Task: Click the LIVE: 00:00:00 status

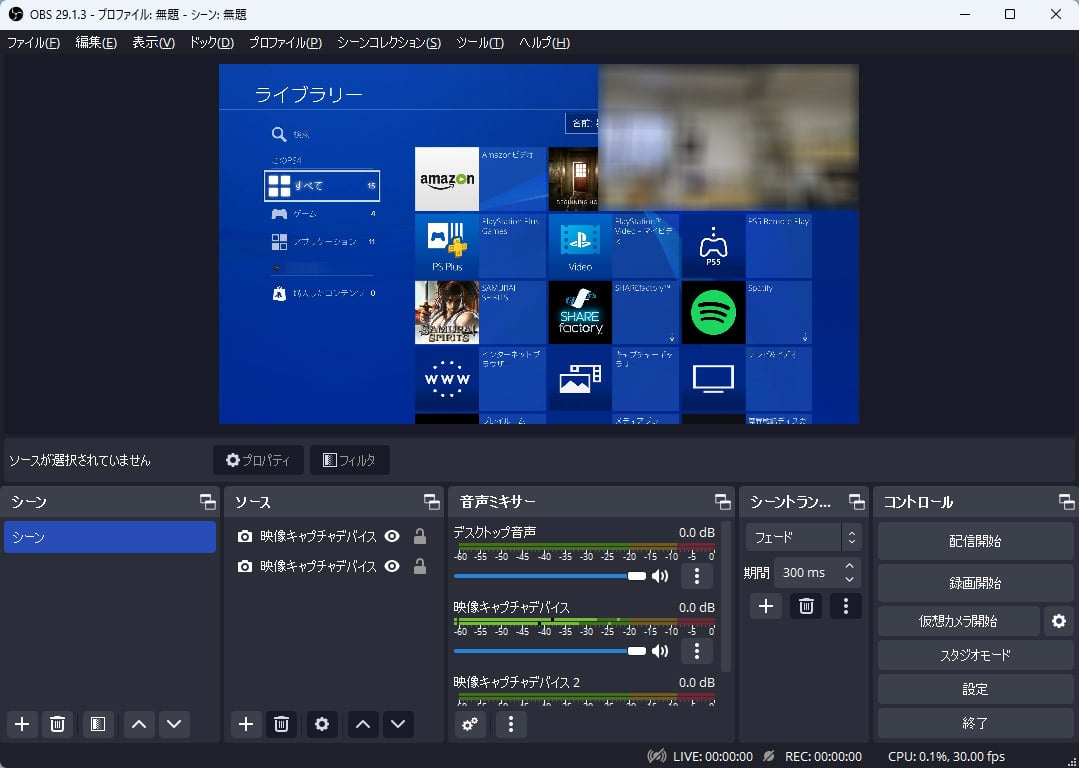Action: [713, 756]
